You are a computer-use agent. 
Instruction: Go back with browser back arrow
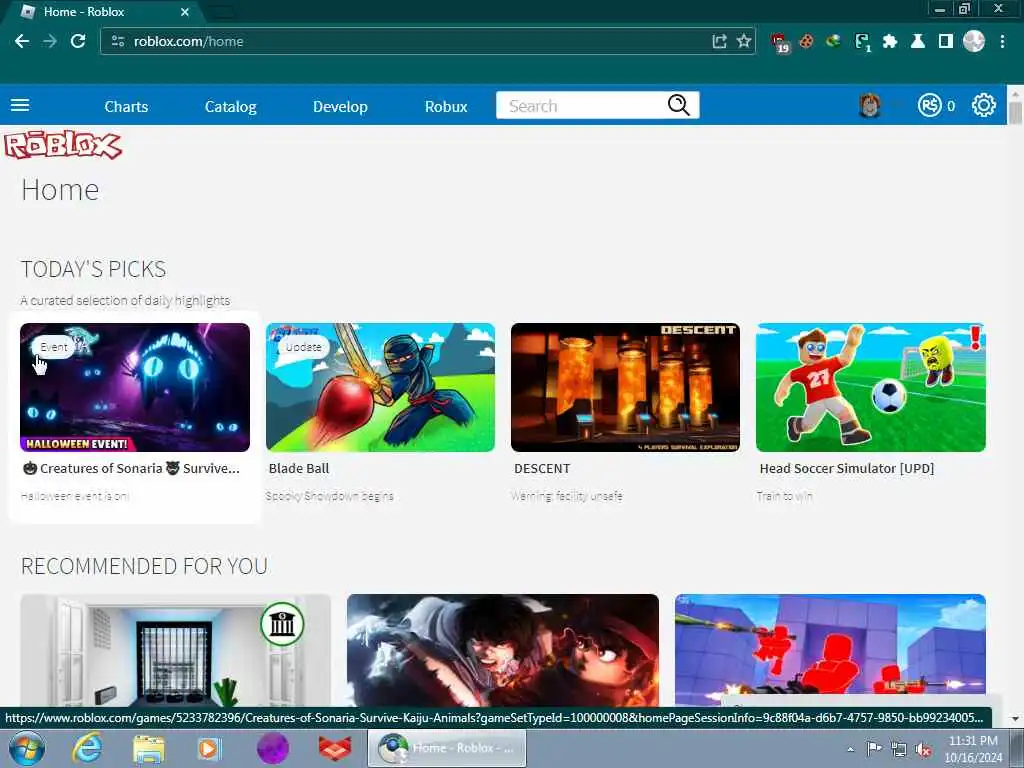tap(22, 41)
